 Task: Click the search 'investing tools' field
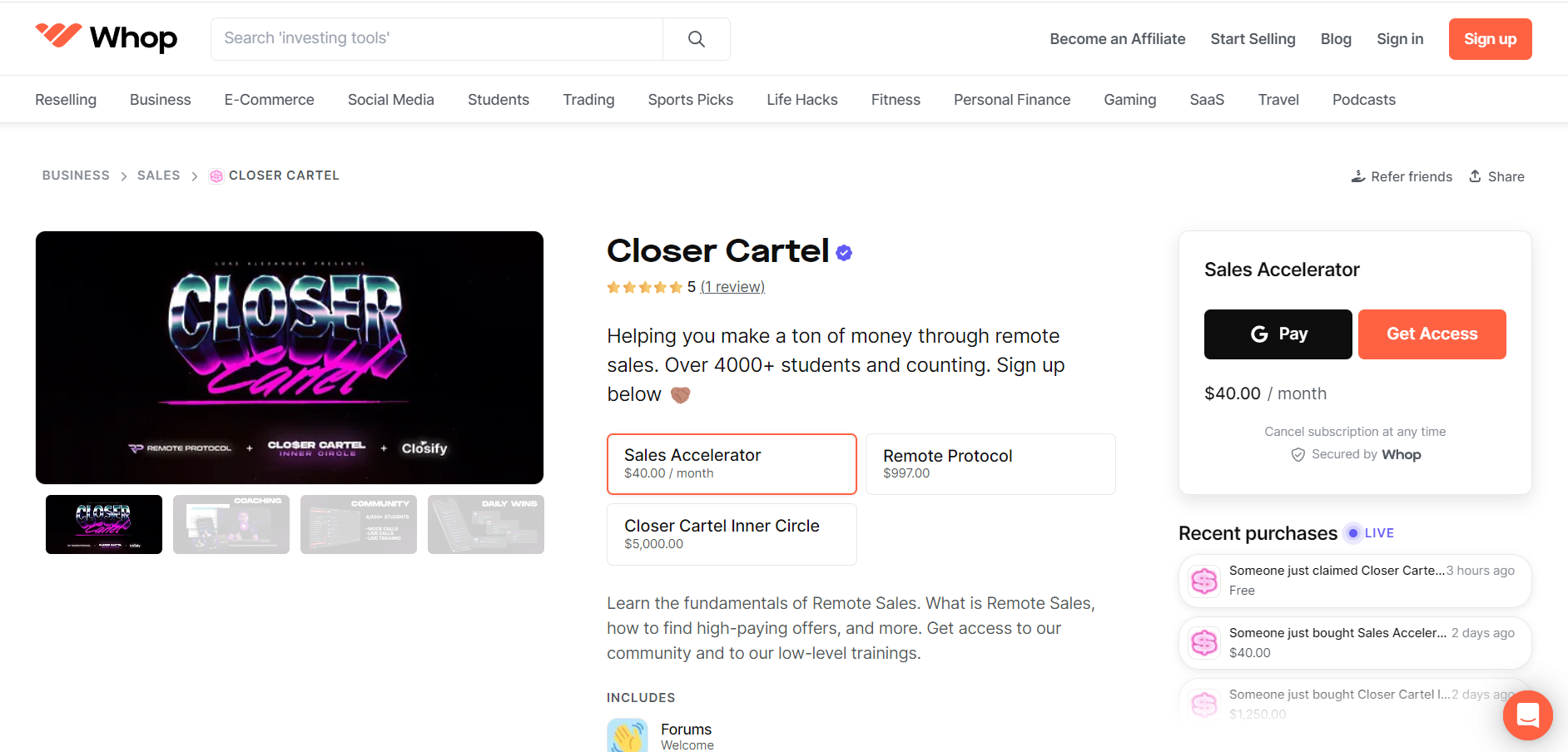point(433,38)
